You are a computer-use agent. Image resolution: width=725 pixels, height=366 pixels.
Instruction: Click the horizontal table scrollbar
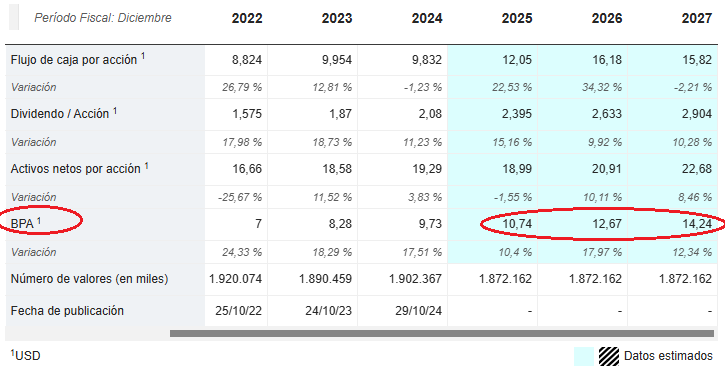tap(442, 333)
